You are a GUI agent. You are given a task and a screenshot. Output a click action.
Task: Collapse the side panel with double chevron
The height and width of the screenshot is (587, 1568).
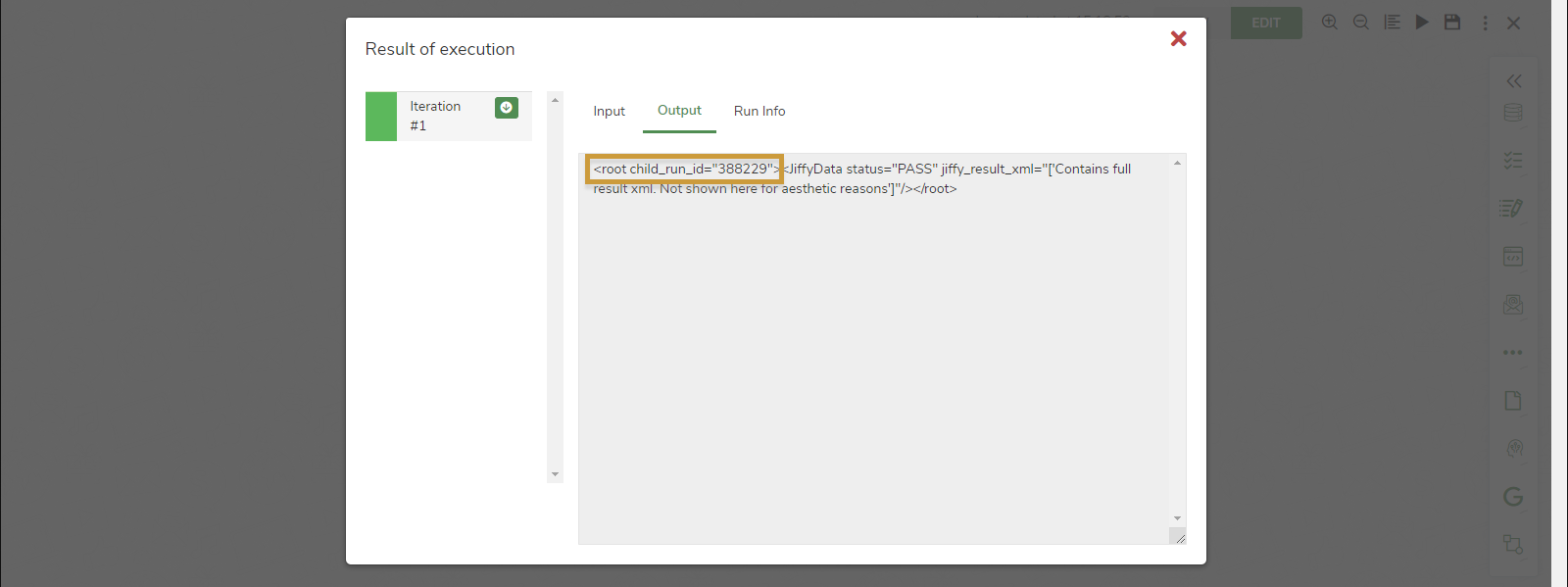click(1514, 81)
